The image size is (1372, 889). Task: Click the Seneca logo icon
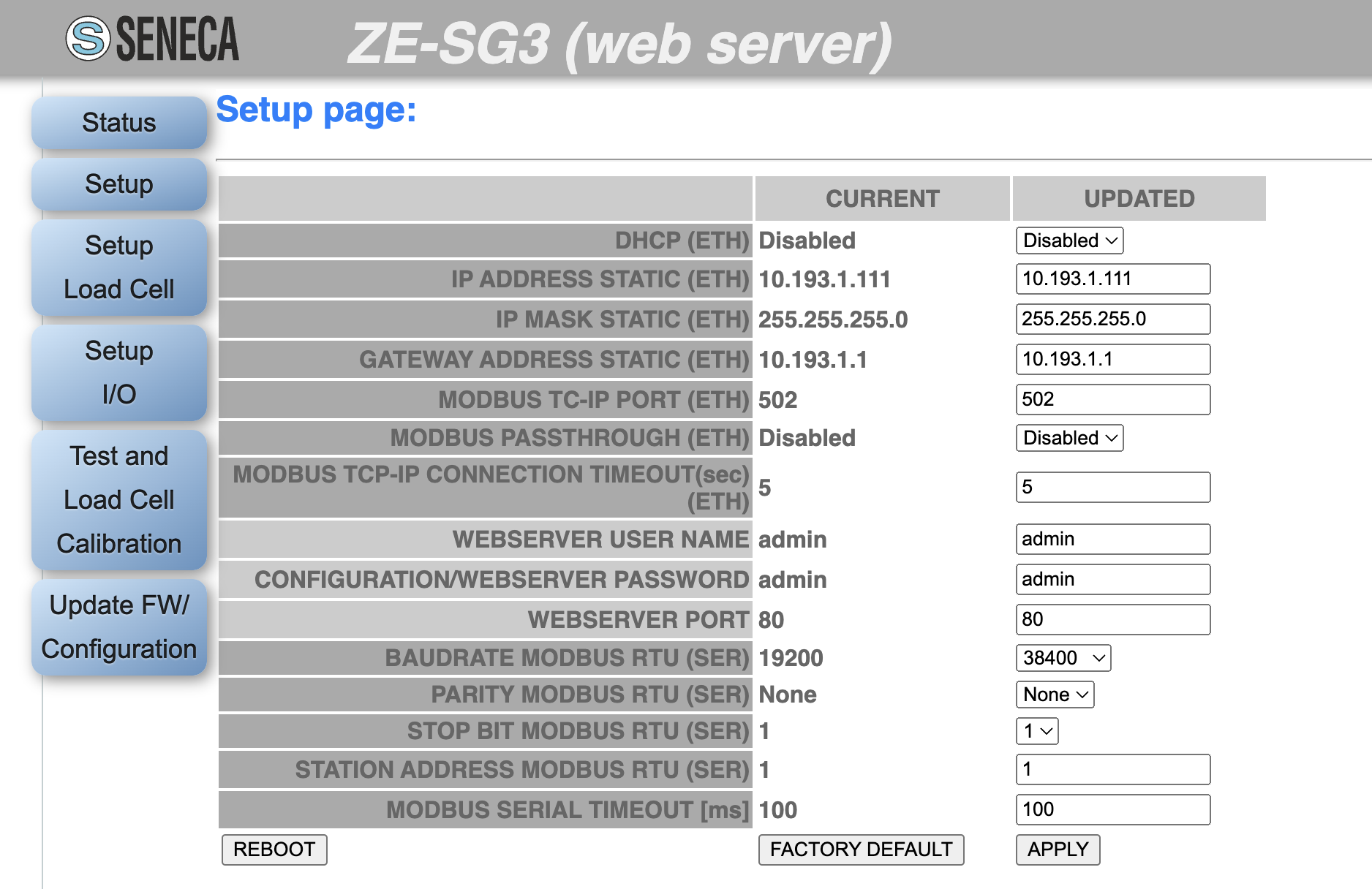(x=88, y=39)
